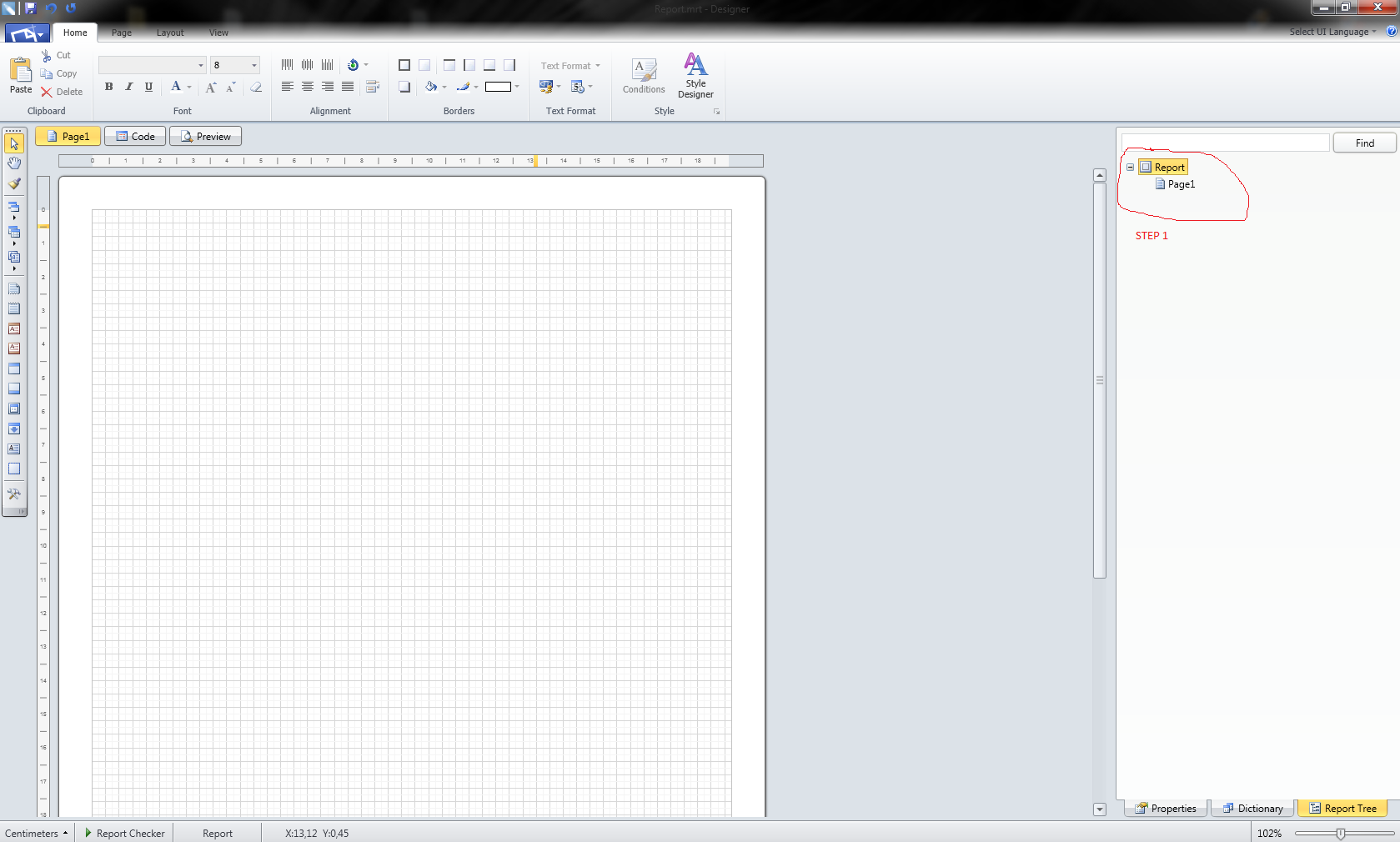The height and width of the screenshot is (842, 1400).
Task: Select the Hand pan tool
Action: click(x=14, y=163)
